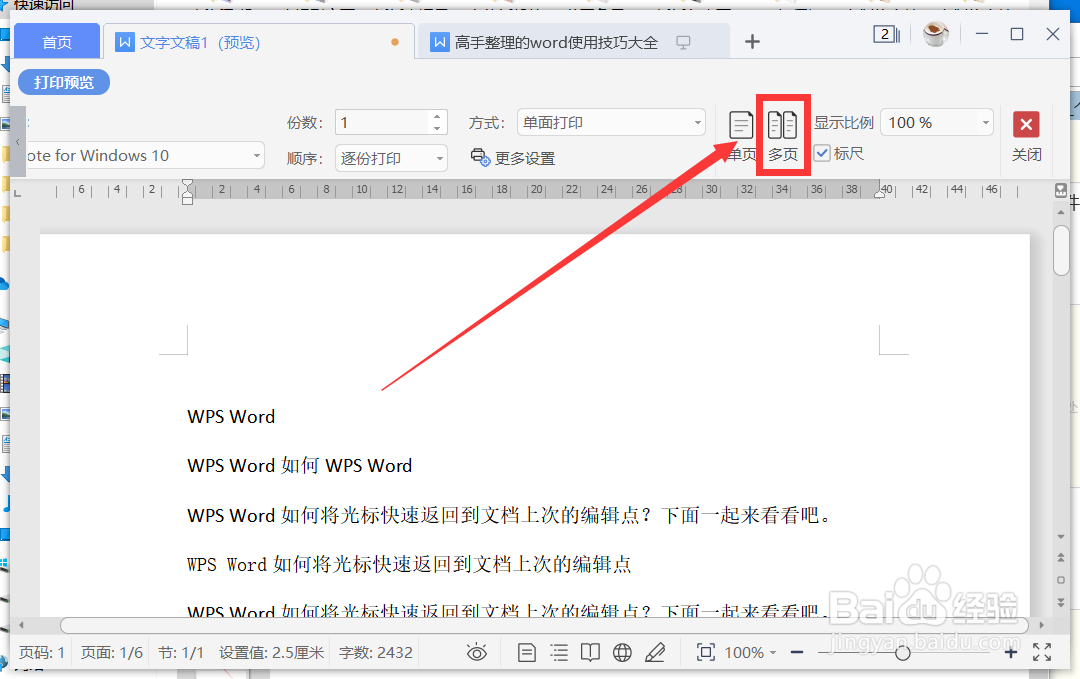This screenshot has height=679, width=1080.
Task: Zoom in with plus button
Action: point(1010,652)
